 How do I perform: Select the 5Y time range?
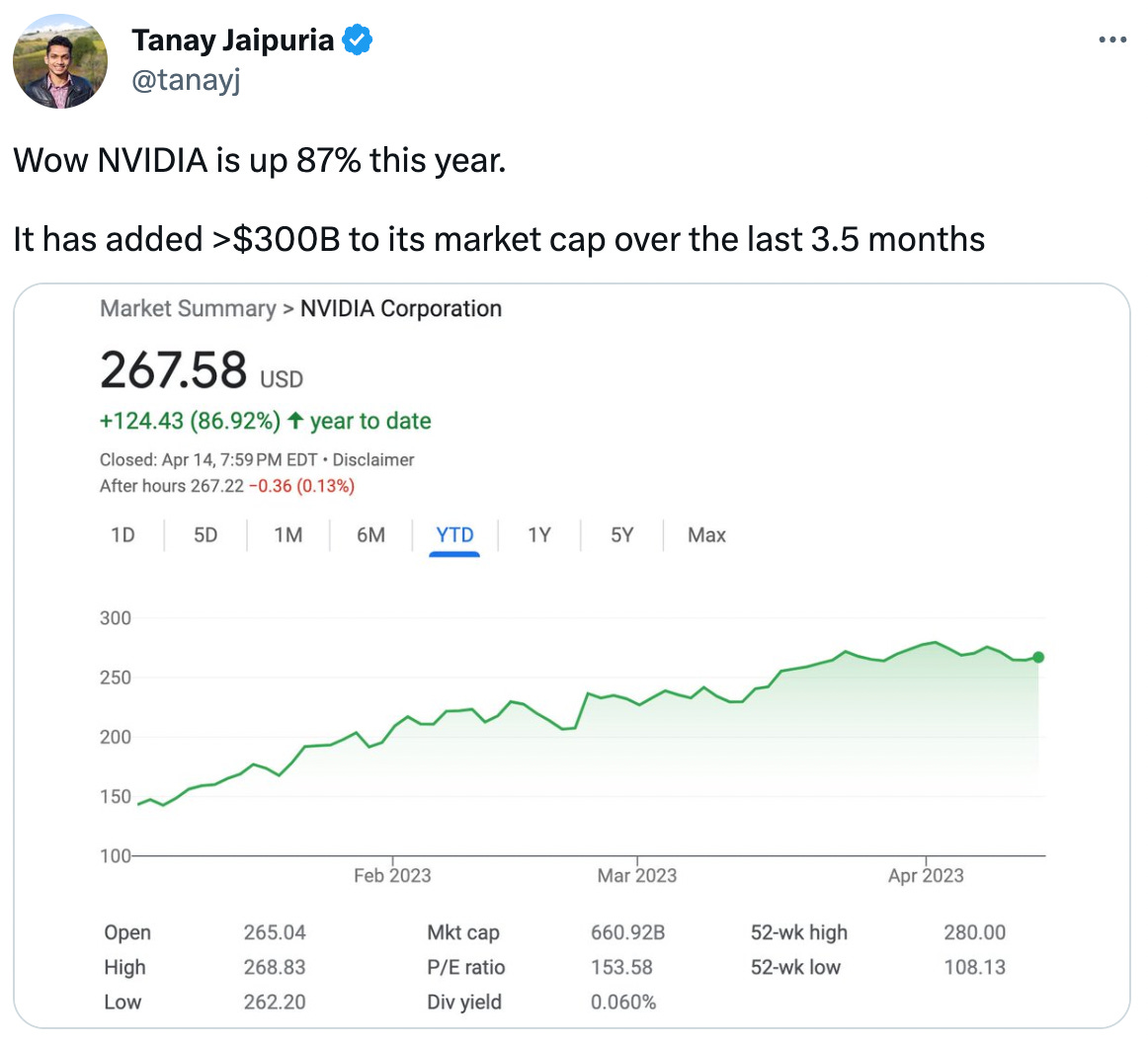click(621, 534)
